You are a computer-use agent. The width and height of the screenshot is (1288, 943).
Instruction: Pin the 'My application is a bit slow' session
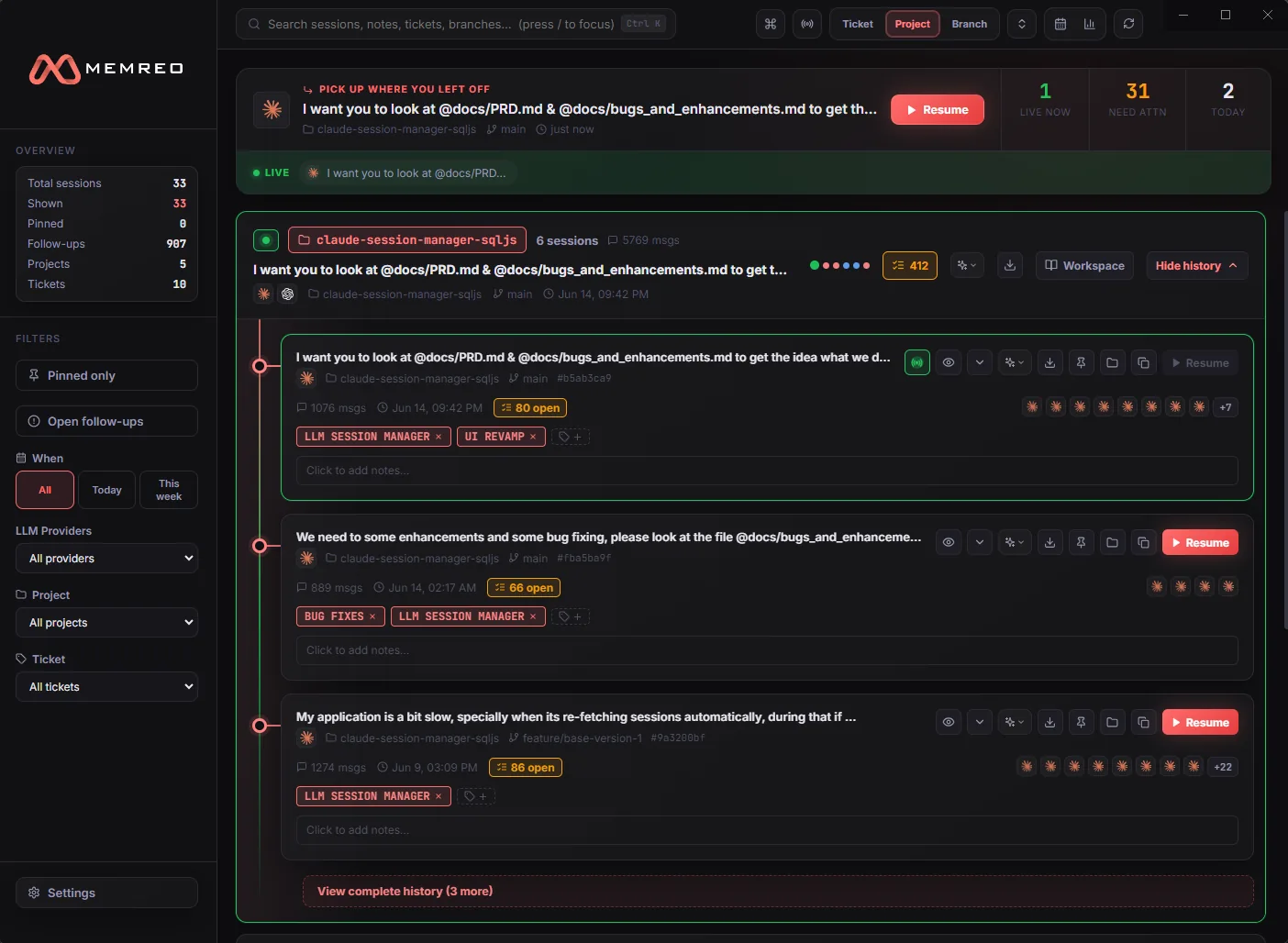tap(1082, 722)
